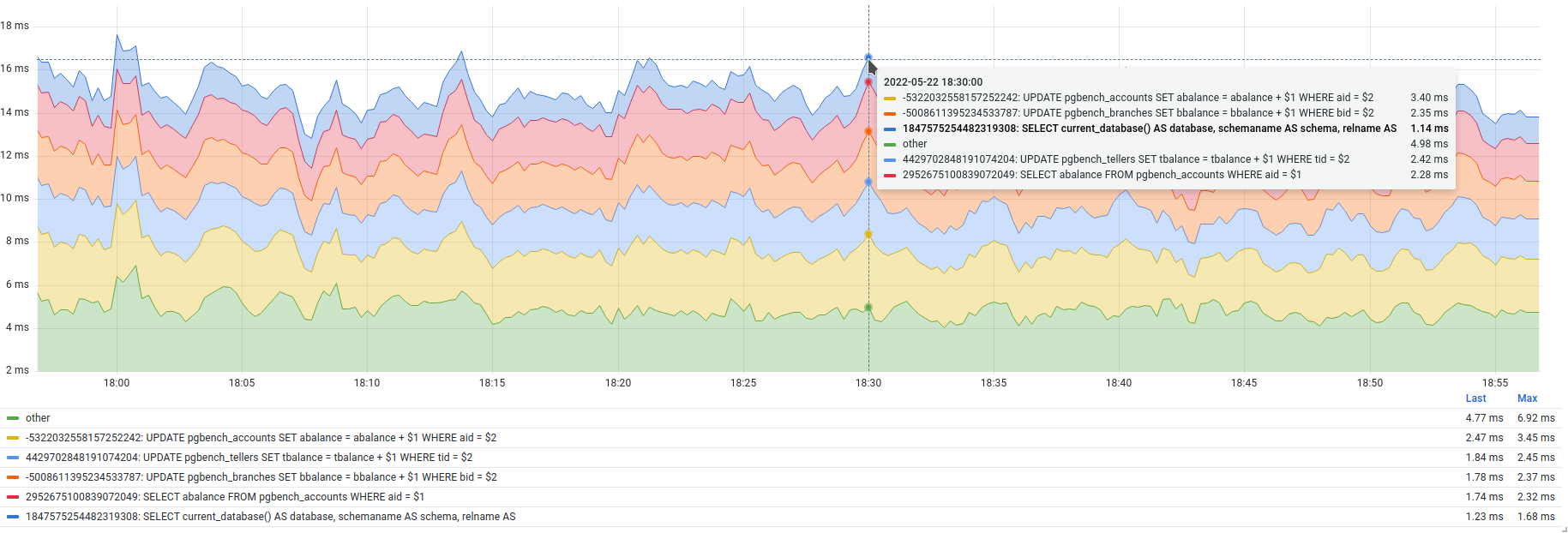Image resolution: width=1568 pixels, height=533 pixels.
Task: Open the orange swatch of the pgbench_branches legend row
Action: coord(13,477)
